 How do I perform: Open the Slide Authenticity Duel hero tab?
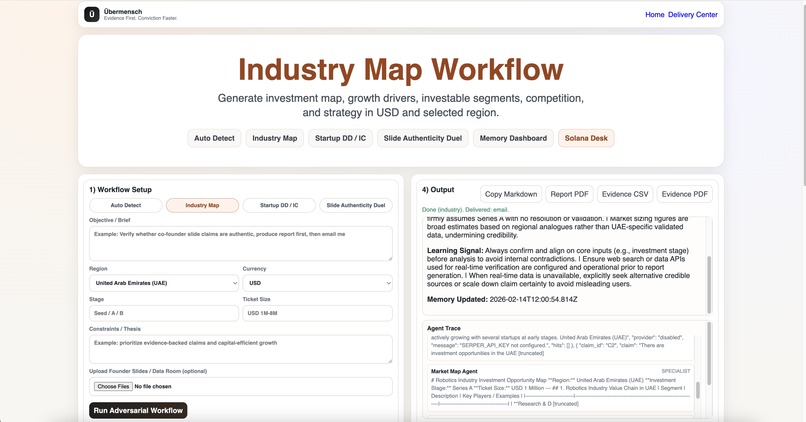point(423,138)
